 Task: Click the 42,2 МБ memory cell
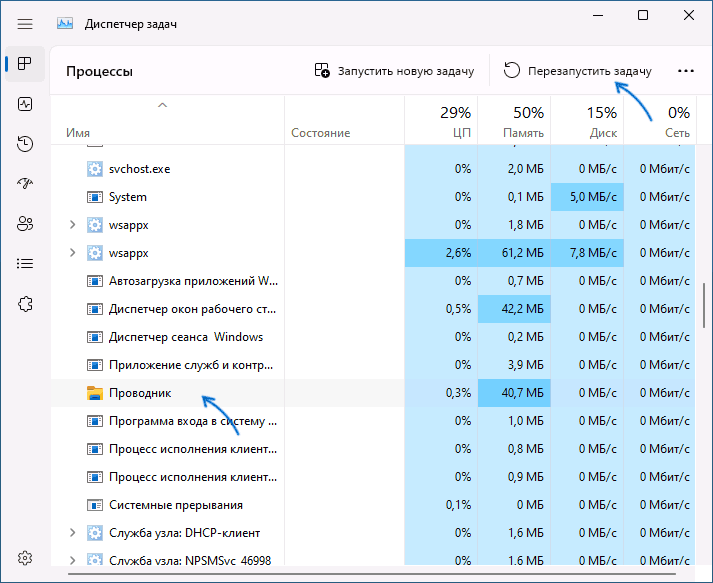(514, 309)
